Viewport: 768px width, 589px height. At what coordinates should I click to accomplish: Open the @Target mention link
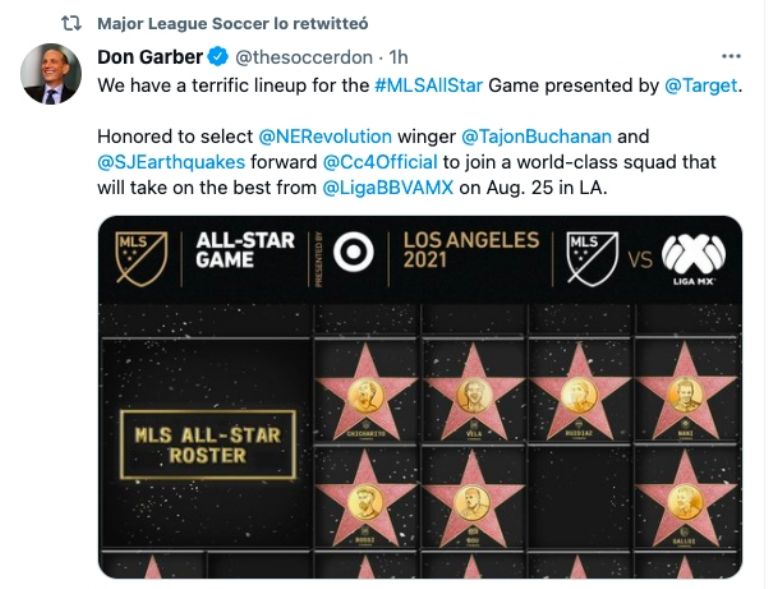[x=702, y=86]
